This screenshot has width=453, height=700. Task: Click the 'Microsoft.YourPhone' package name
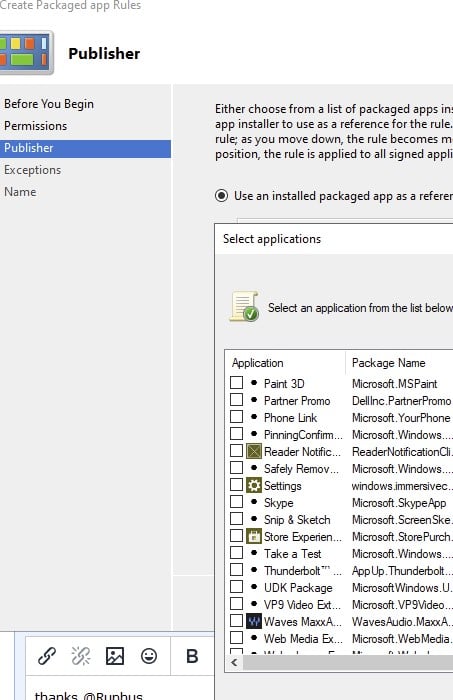coord(401,417)
